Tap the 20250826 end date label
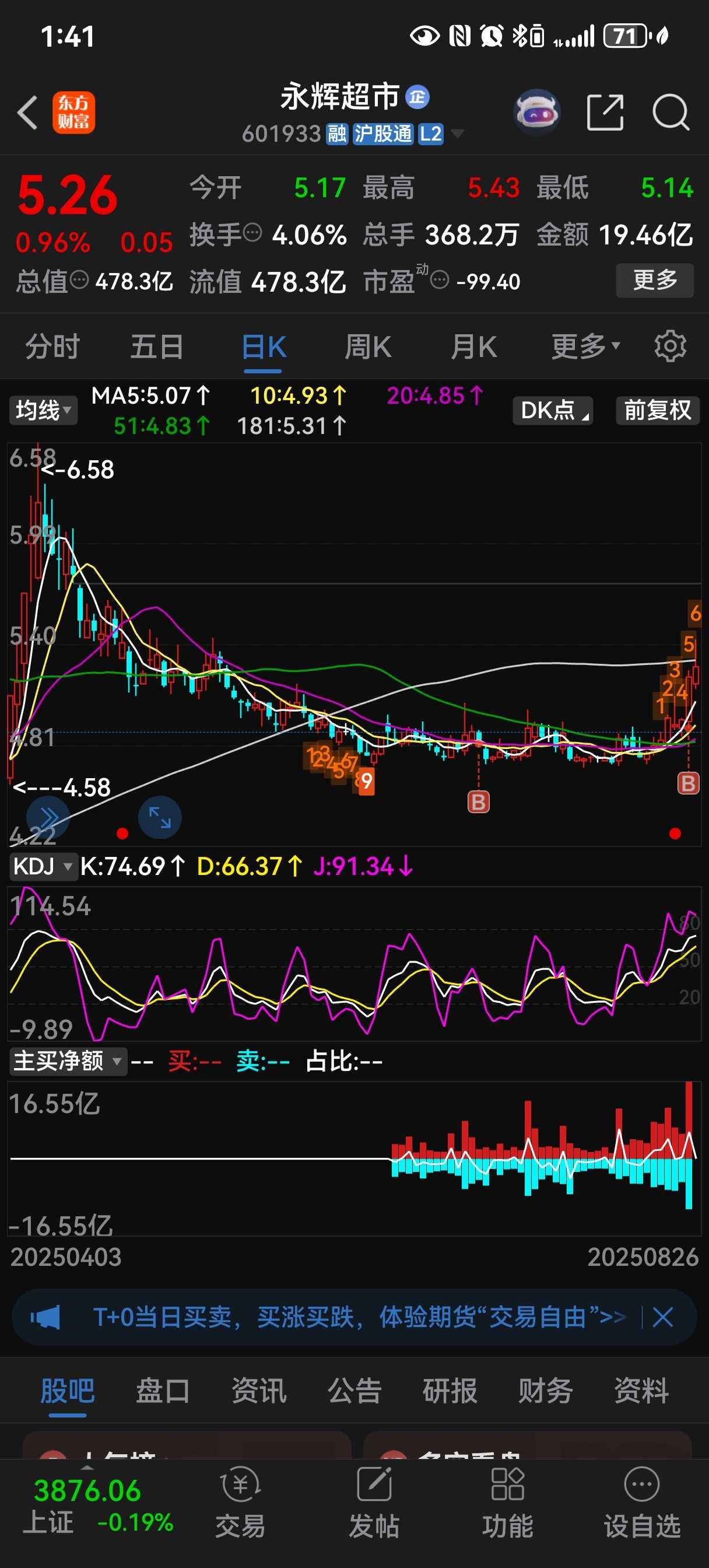Screen dimensions: 709x1568 (643, 1257)
